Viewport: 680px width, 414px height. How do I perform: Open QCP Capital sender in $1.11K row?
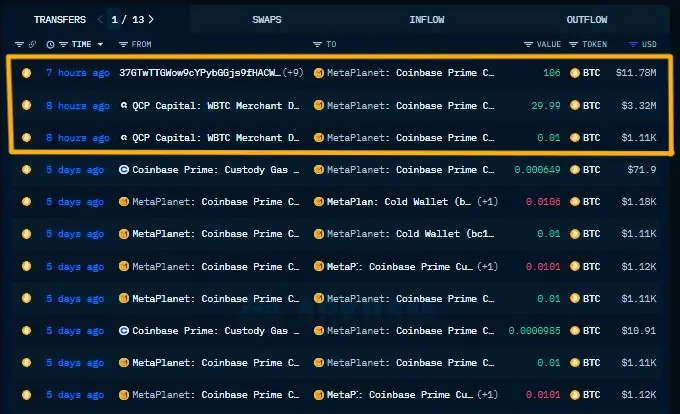tap(216, 138)
